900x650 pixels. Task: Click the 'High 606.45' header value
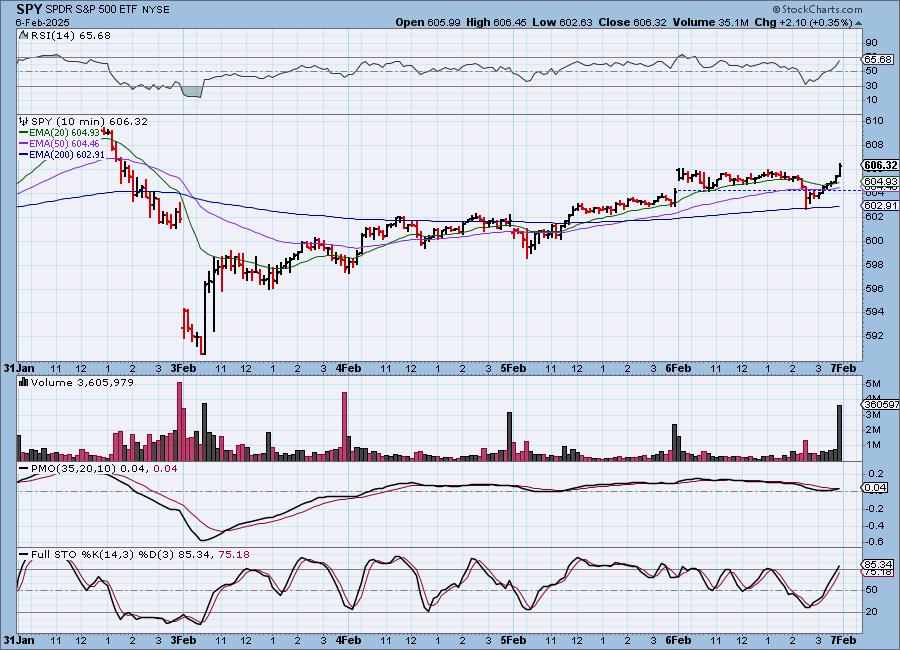click(496, 22)
